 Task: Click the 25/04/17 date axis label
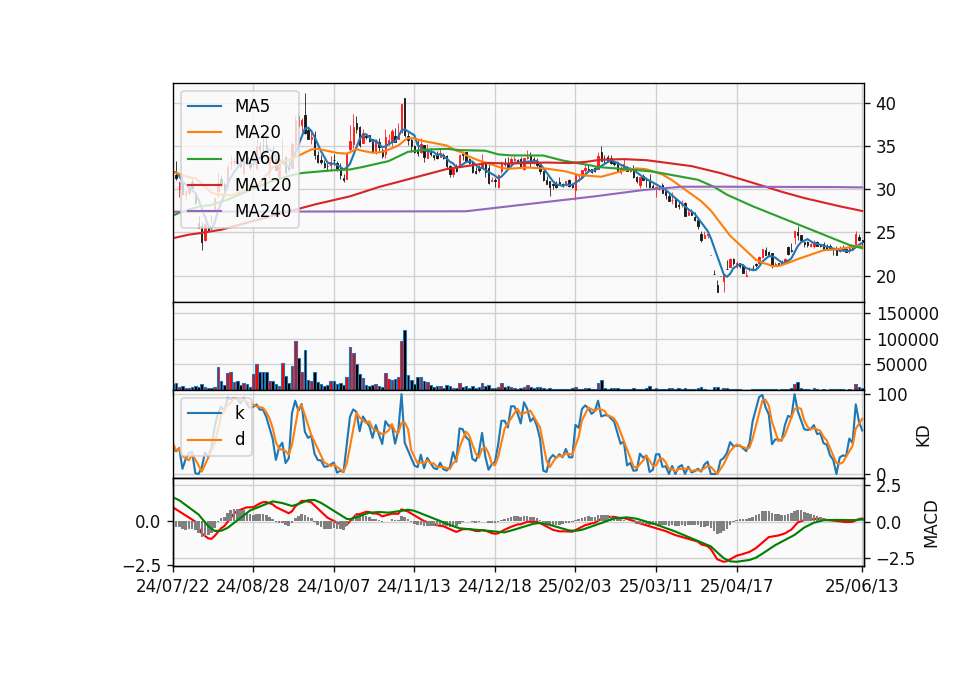coord(737,586)
